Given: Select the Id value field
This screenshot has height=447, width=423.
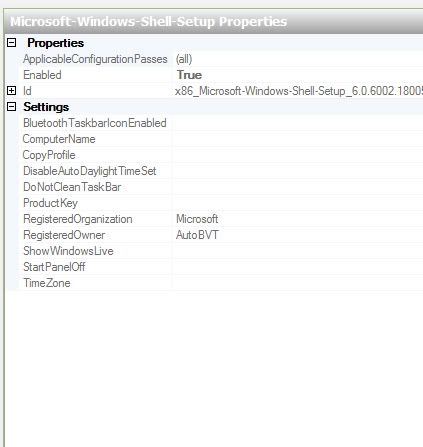Looking at the screenshot, I should pyautogui.click(x=298, y=91).
